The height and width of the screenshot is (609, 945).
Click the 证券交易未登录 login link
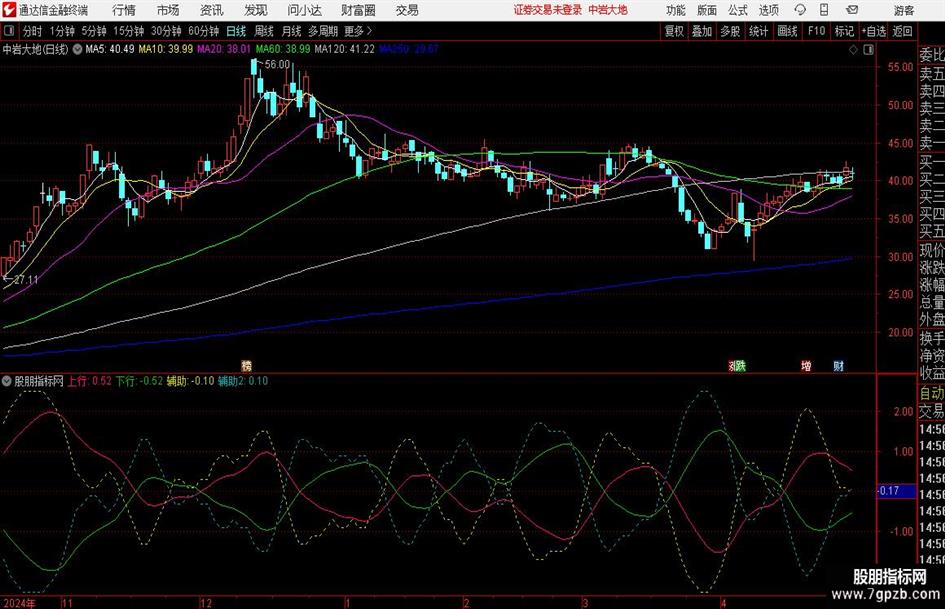click(548, 10)
